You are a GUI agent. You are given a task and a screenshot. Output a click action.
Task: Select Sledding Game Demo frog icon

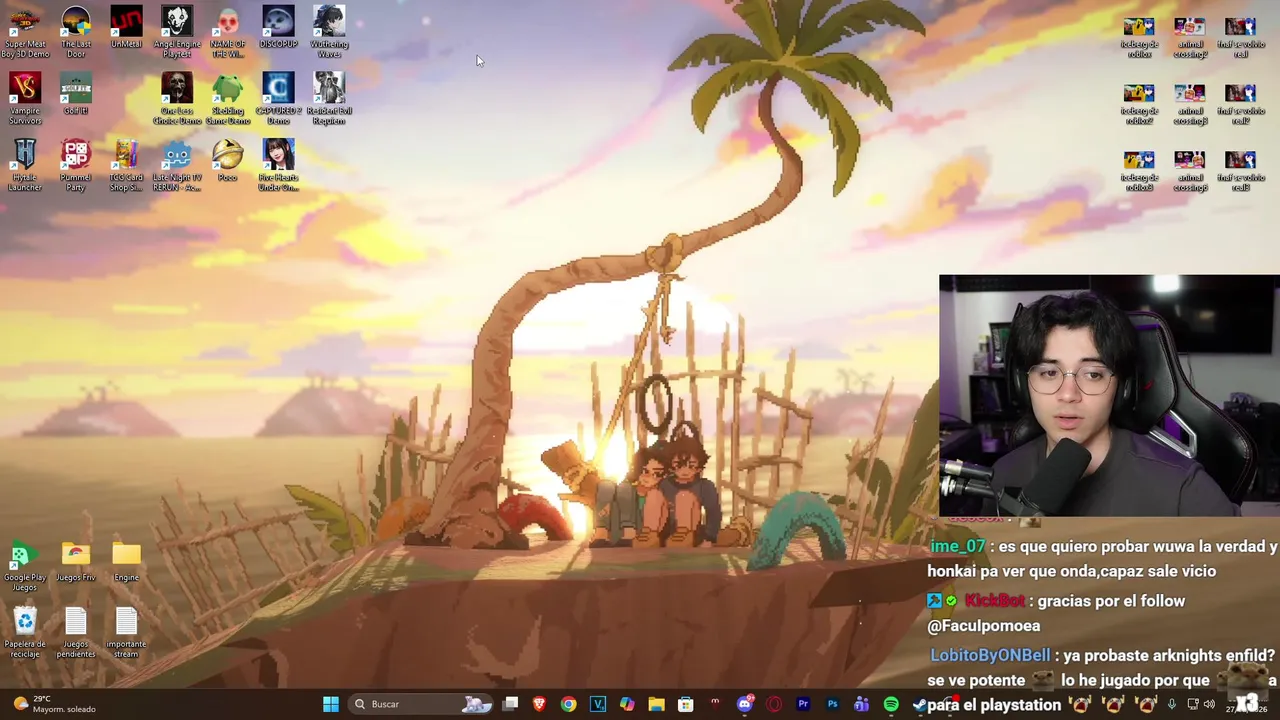click(228, 99)
